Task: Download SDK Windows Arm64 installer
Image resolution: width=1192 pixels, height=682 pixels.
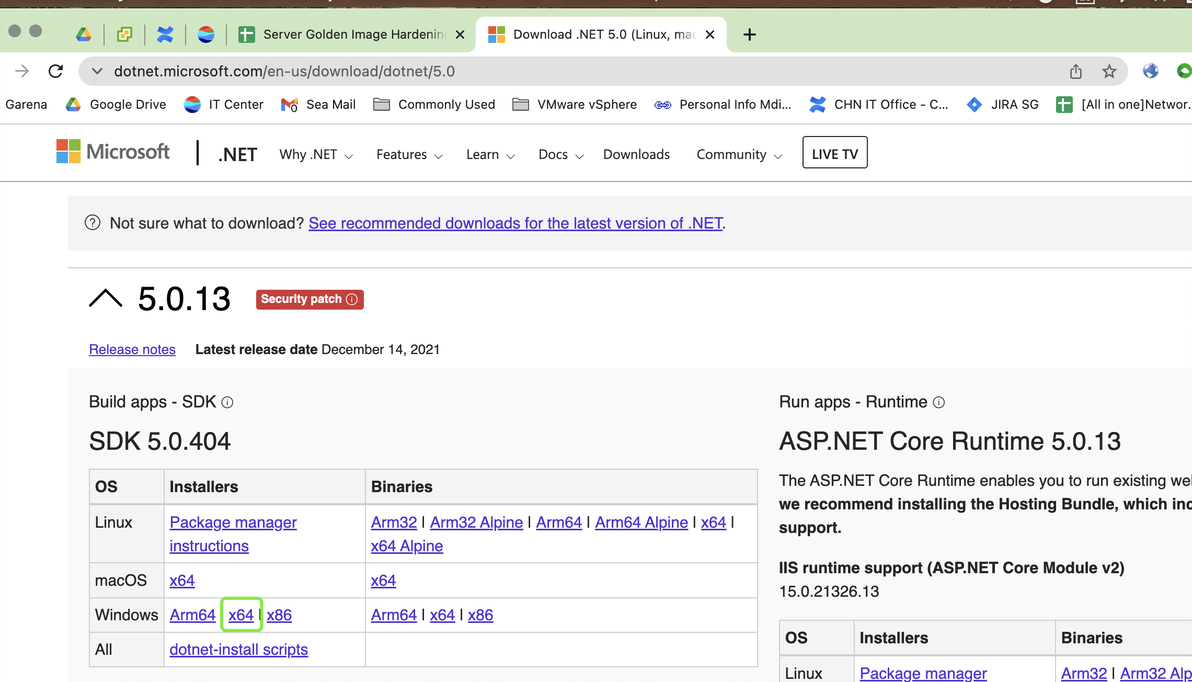Action: click(192, 614)
